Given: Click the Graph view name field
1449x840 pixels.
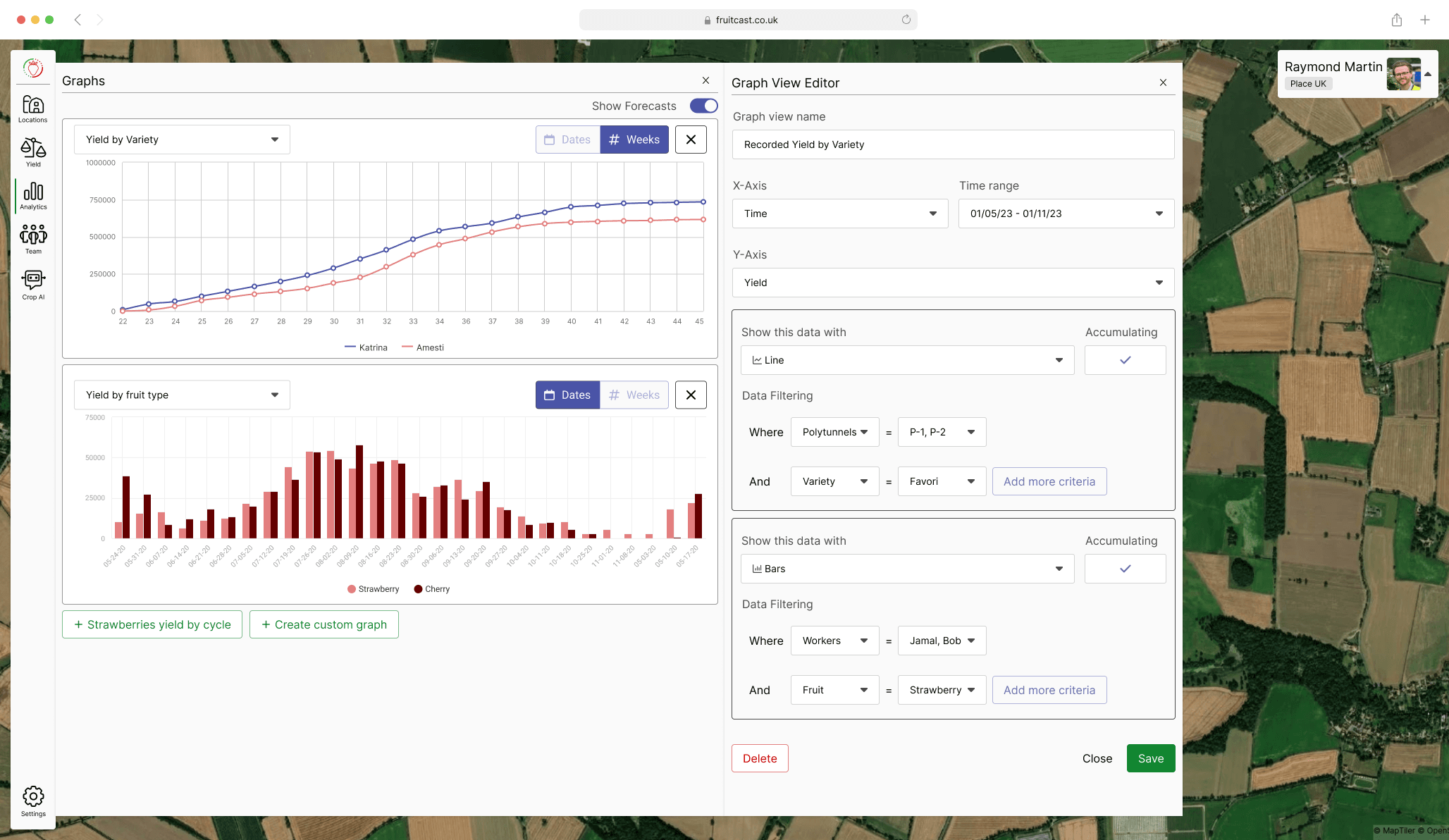Looking at the screenshot, I should click(953, 144).
